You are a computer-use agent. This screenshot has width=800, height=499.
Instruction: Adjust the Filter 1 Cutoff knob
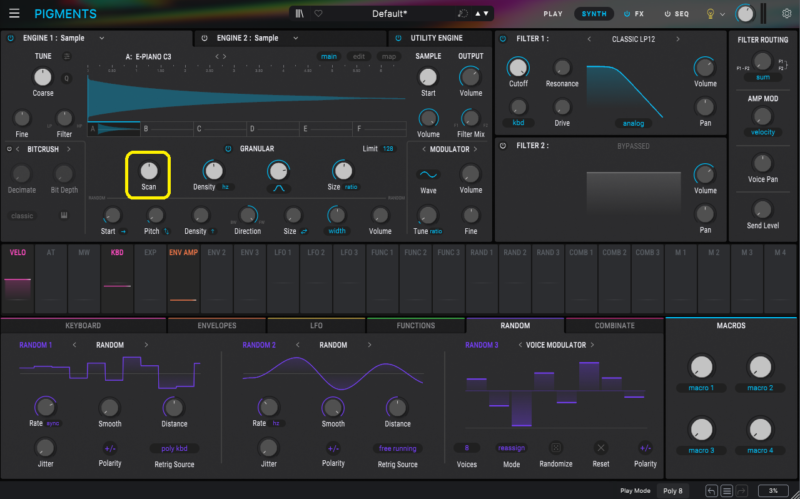[x=518, y=67]
